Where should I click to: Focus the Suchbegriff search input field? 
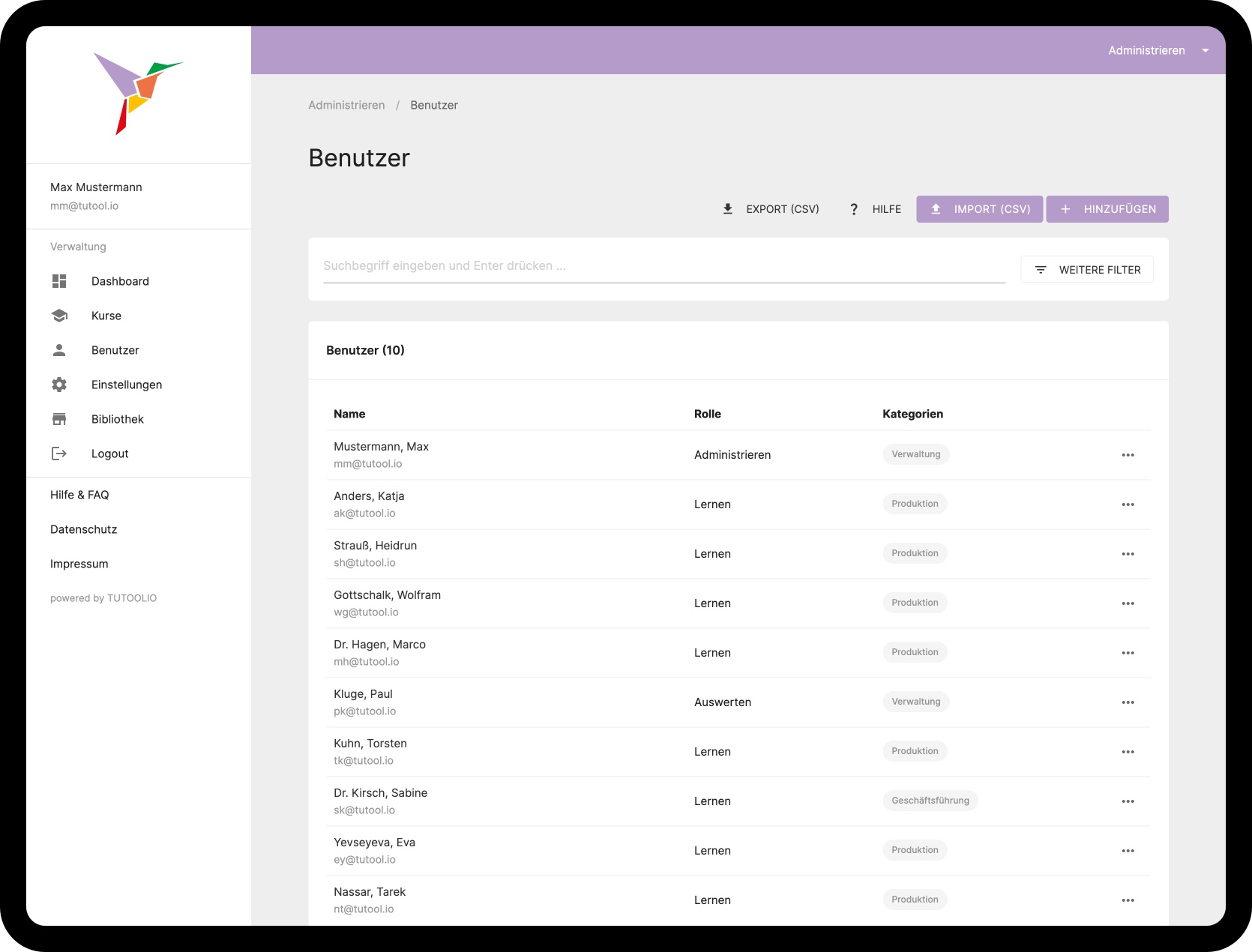pyautogui.click(x=663, y=266)
